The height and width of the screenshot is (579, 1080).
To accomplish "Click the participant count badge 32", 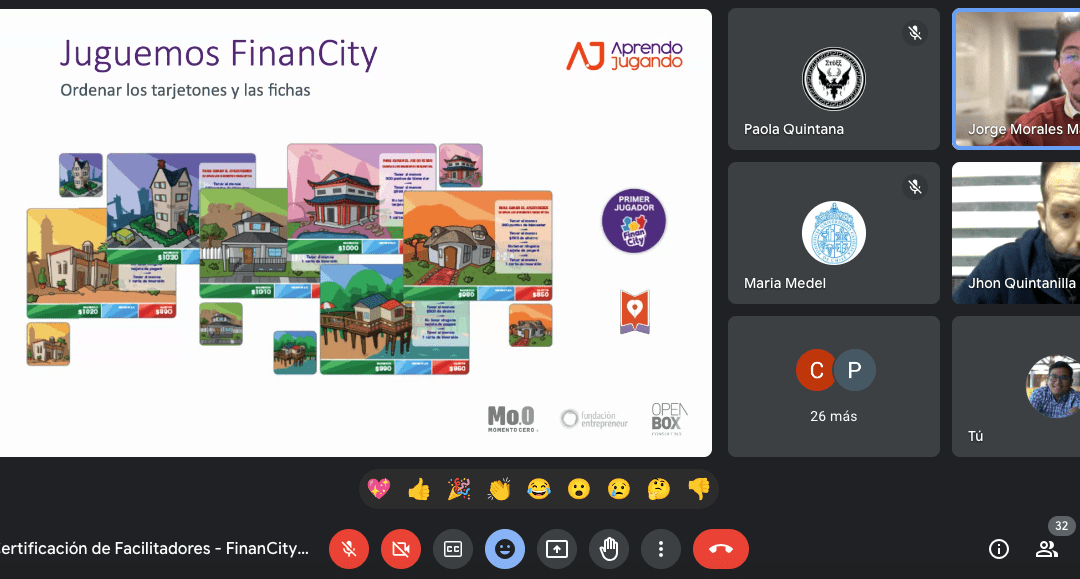I will (1061, 526).
